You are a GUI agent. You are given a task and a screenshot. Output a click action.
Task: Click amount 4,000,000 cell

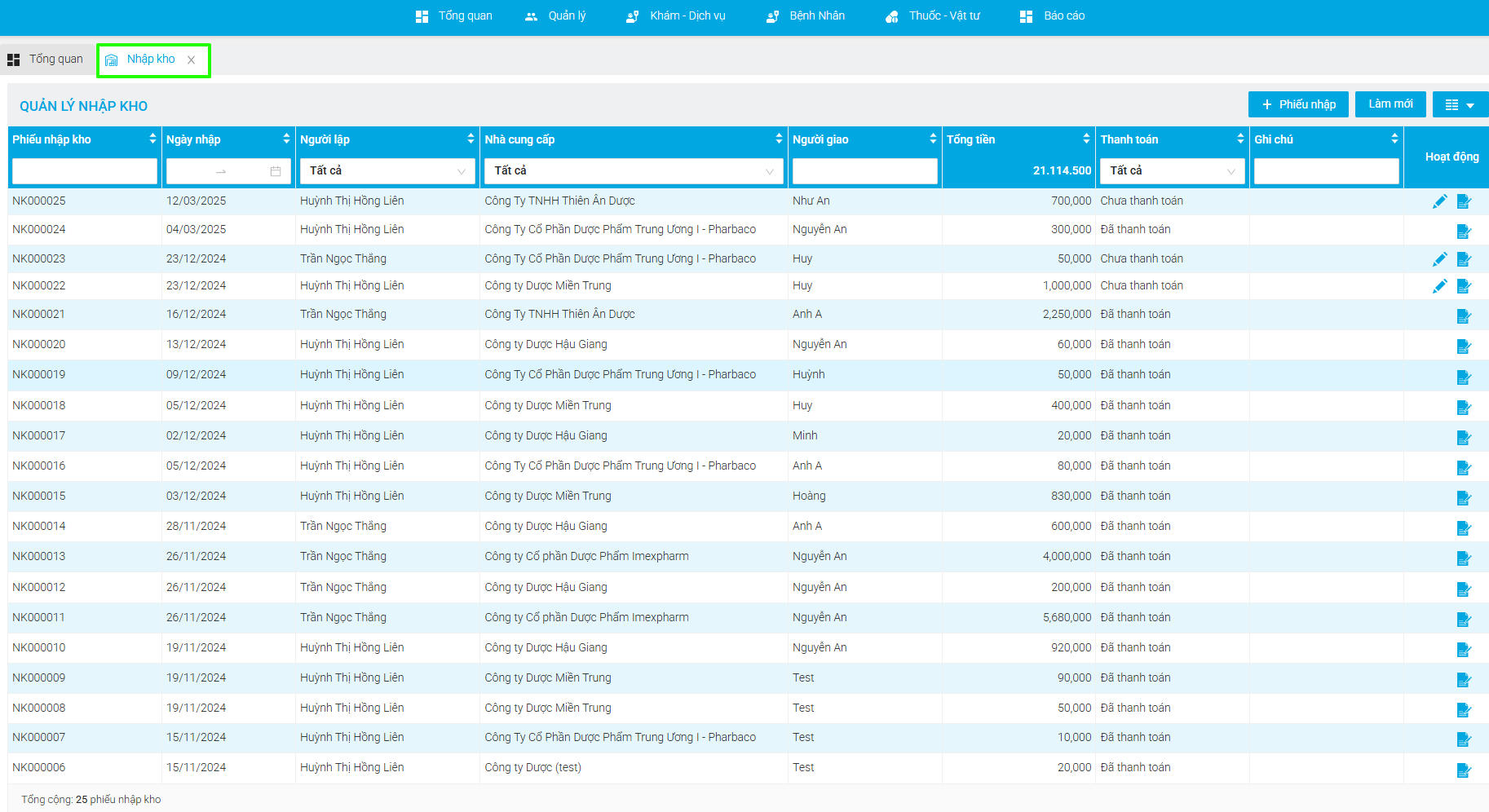tap(1067, 557)
